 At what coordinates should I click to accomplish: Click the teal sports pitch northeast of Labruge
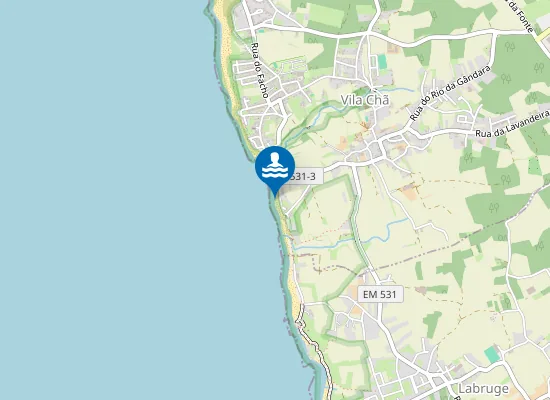click(492, 354)
